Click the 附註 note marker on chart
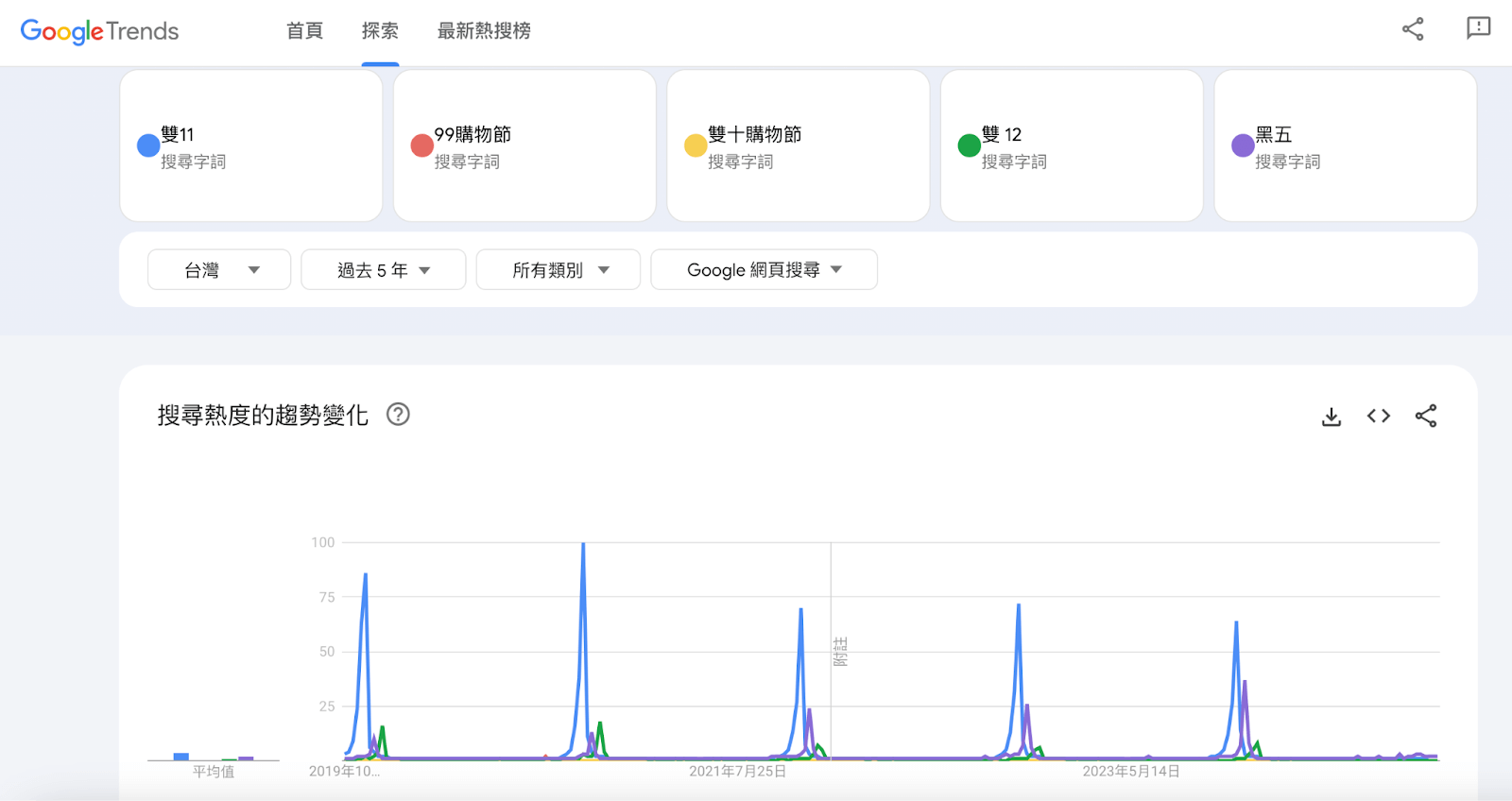This screenshot has width=1512, height=801. coord(840,652)
